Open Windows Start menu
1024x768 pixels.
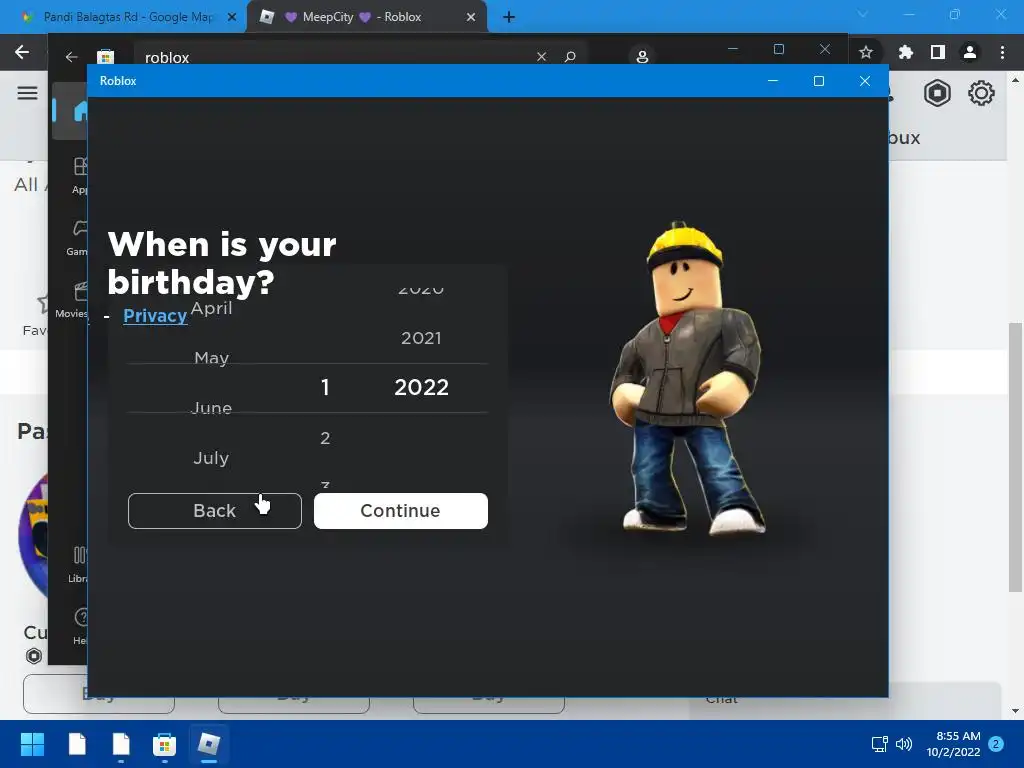[33, 744]
